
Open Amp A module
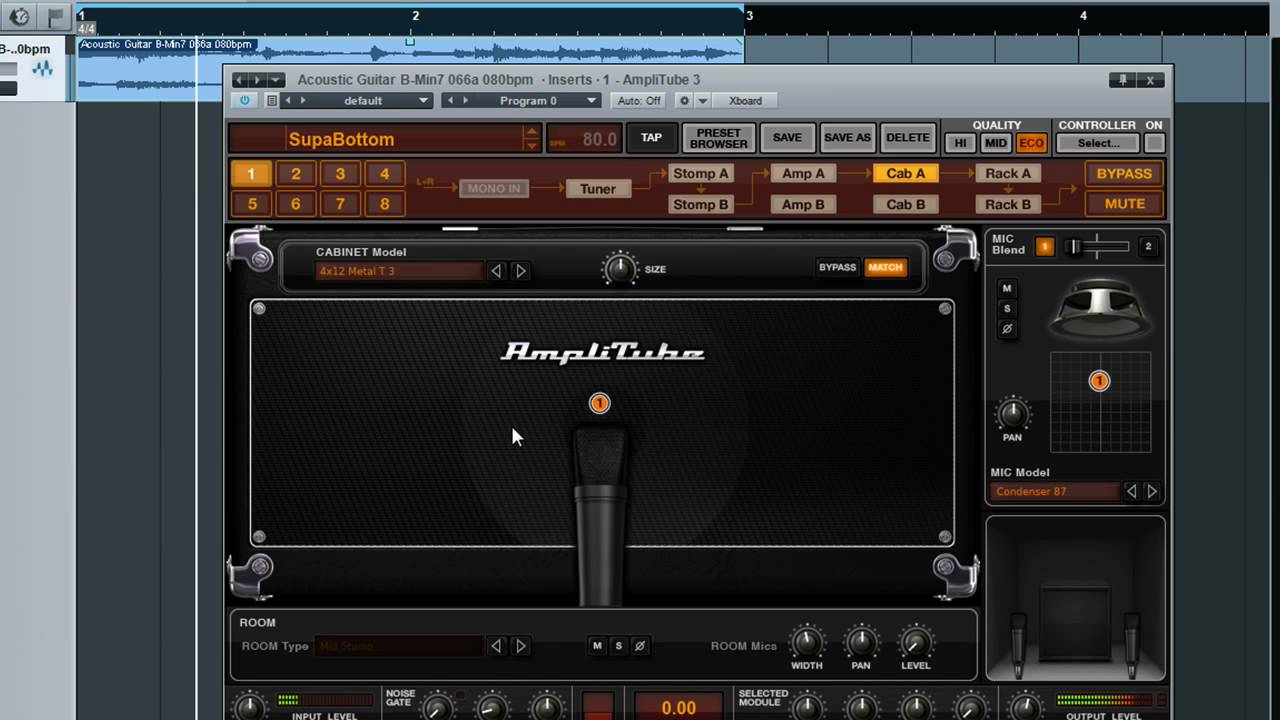coord(804,173)
